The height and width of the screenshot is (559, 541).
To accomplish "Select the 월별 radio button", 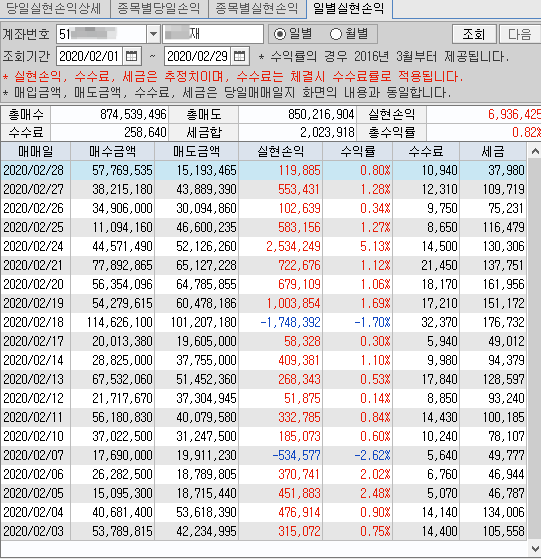I will click(x=335, y=34).
